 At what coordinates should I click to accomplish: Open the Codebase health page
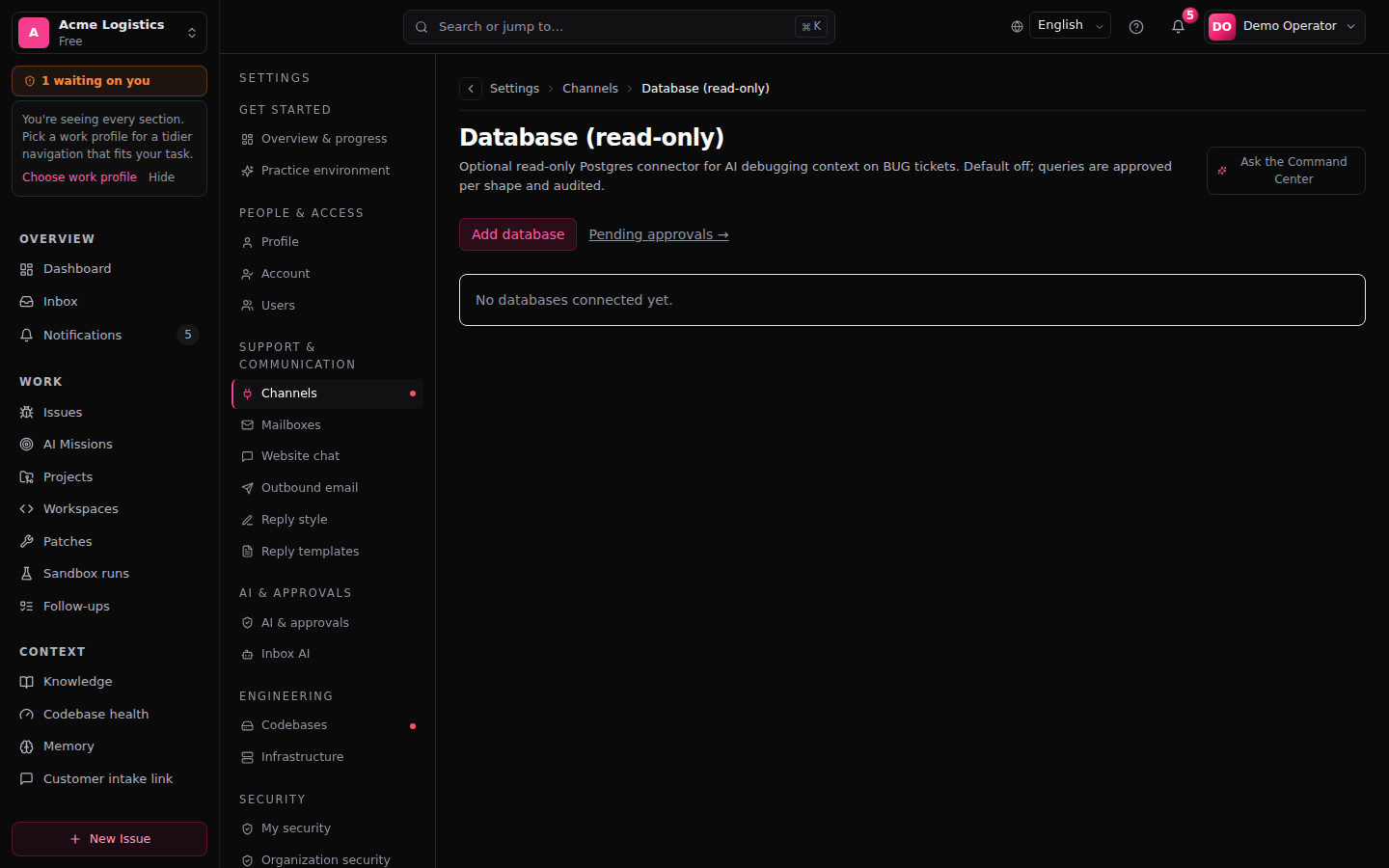click(109, 715)
